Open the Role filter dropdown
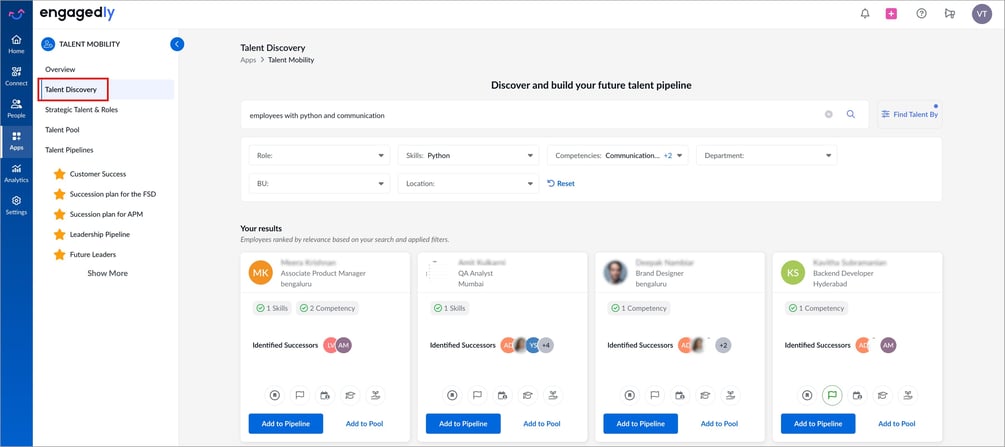The height and width of the screenshot is (447, 1005). click(x=319, y=155)
